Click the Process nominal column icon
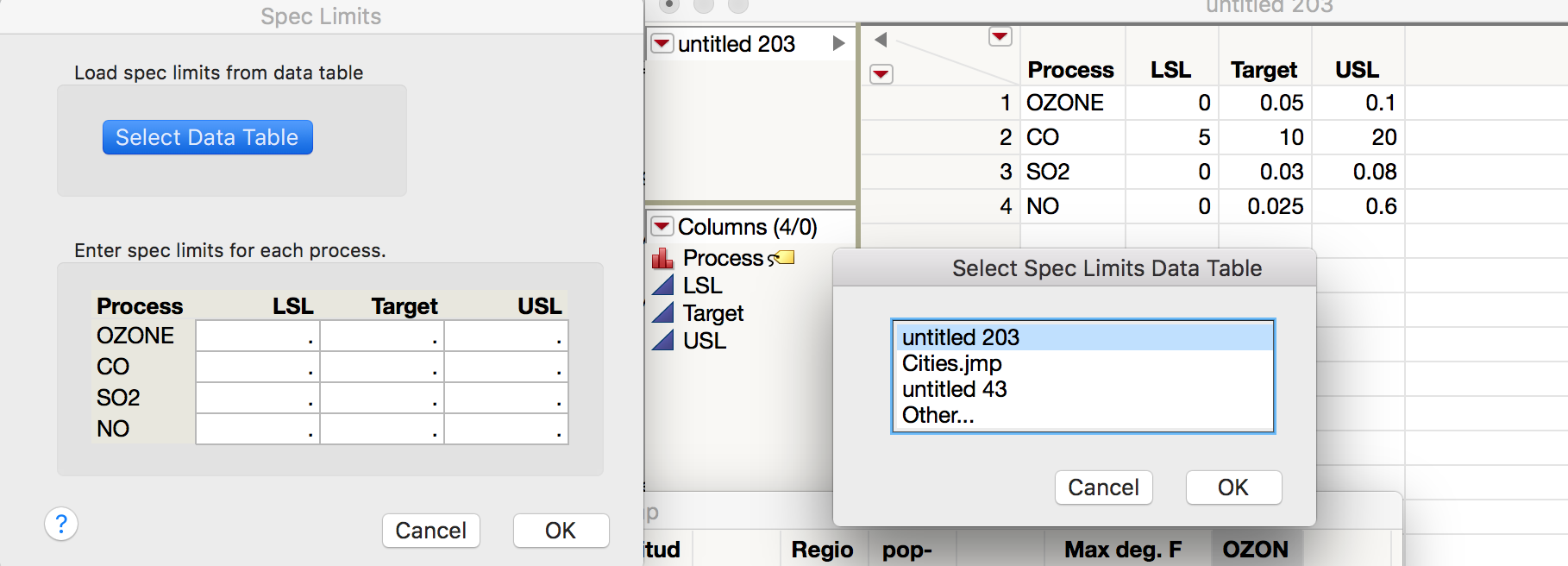This screenshot has height=566, width=1568. [x=662, y=258]
